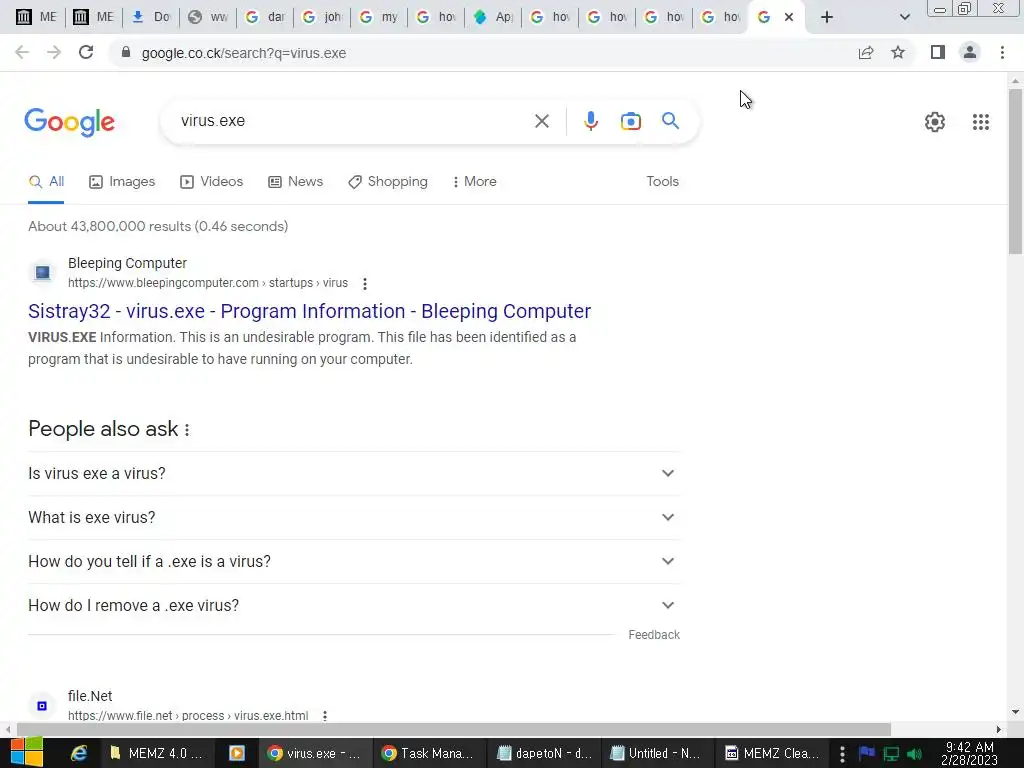Click the network tray icon
This screenshot has height=768, width=1024.
(x=891, y=754)
